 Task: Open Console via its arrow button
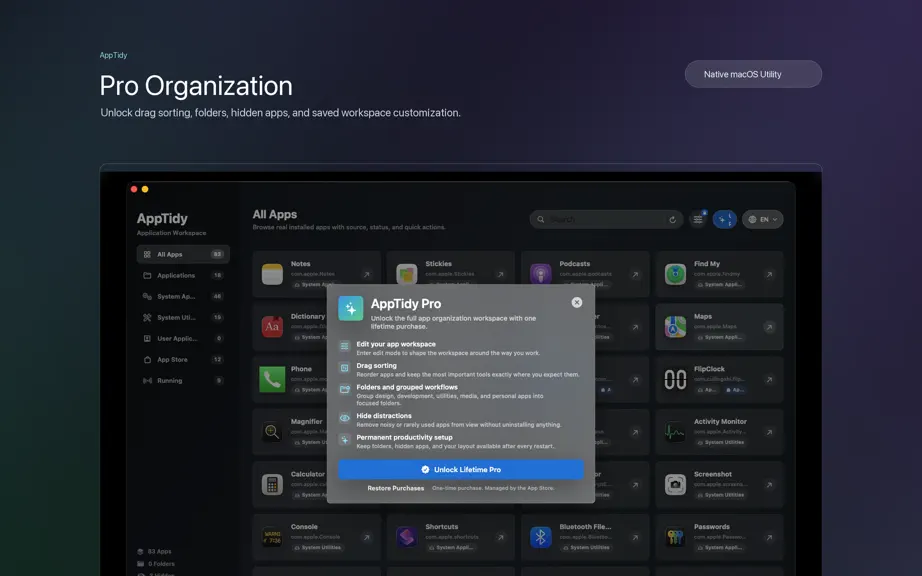click(x=366, y=537)
